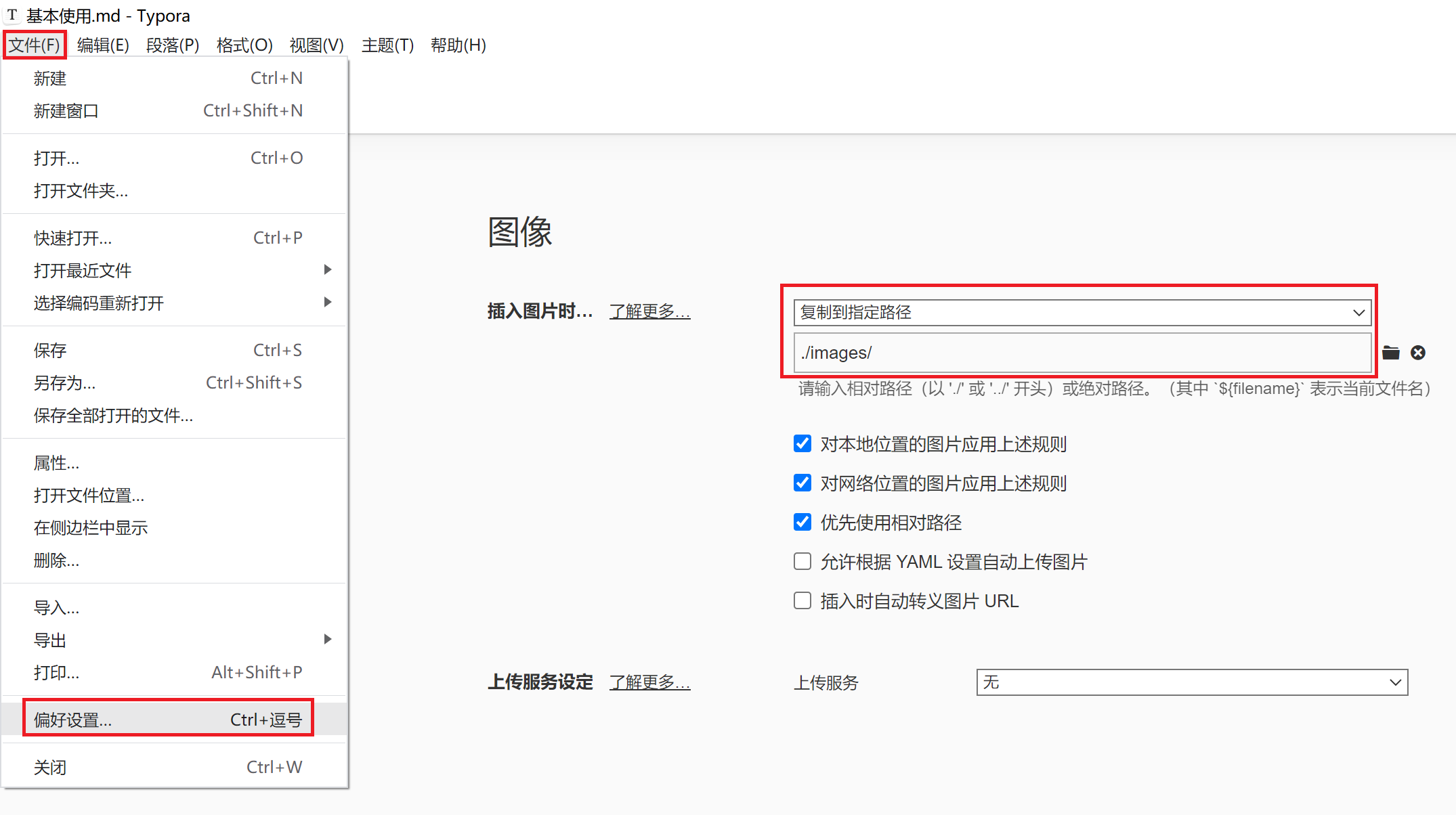The image size is (1456, 815).
Task: Open 偏好设置... menu item
Action: tap(175, 720)
